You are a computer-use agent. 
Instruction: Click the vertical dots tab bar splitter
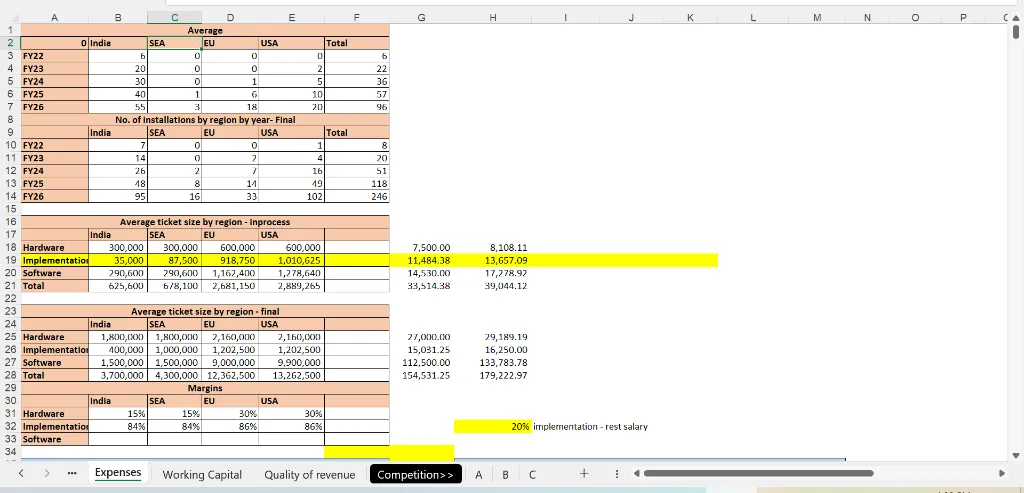coord(617,474)
